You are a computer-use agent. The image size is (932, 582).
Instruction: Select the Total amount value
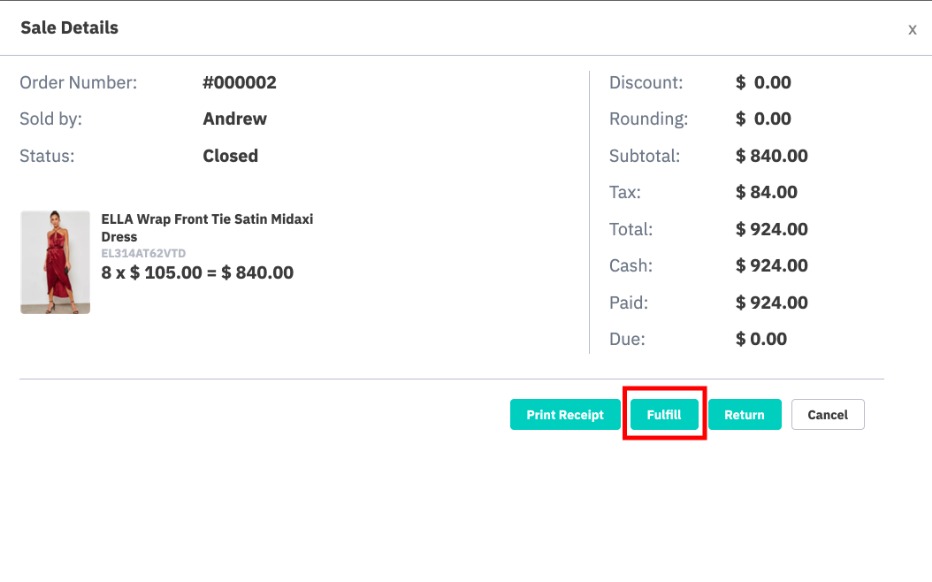[772, 229]
